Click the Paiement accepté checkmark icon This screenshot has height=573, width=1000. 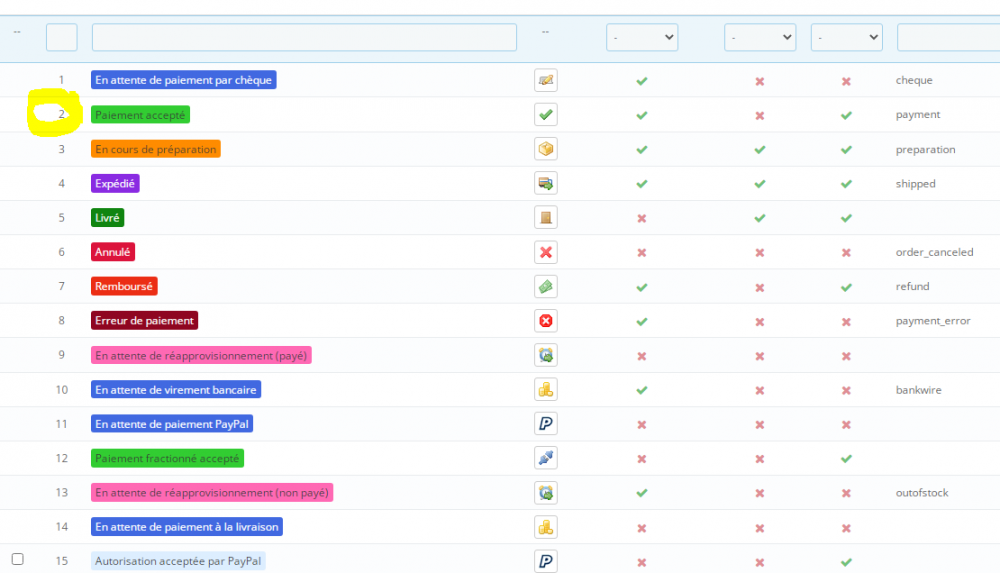click(x=546, y=115)
